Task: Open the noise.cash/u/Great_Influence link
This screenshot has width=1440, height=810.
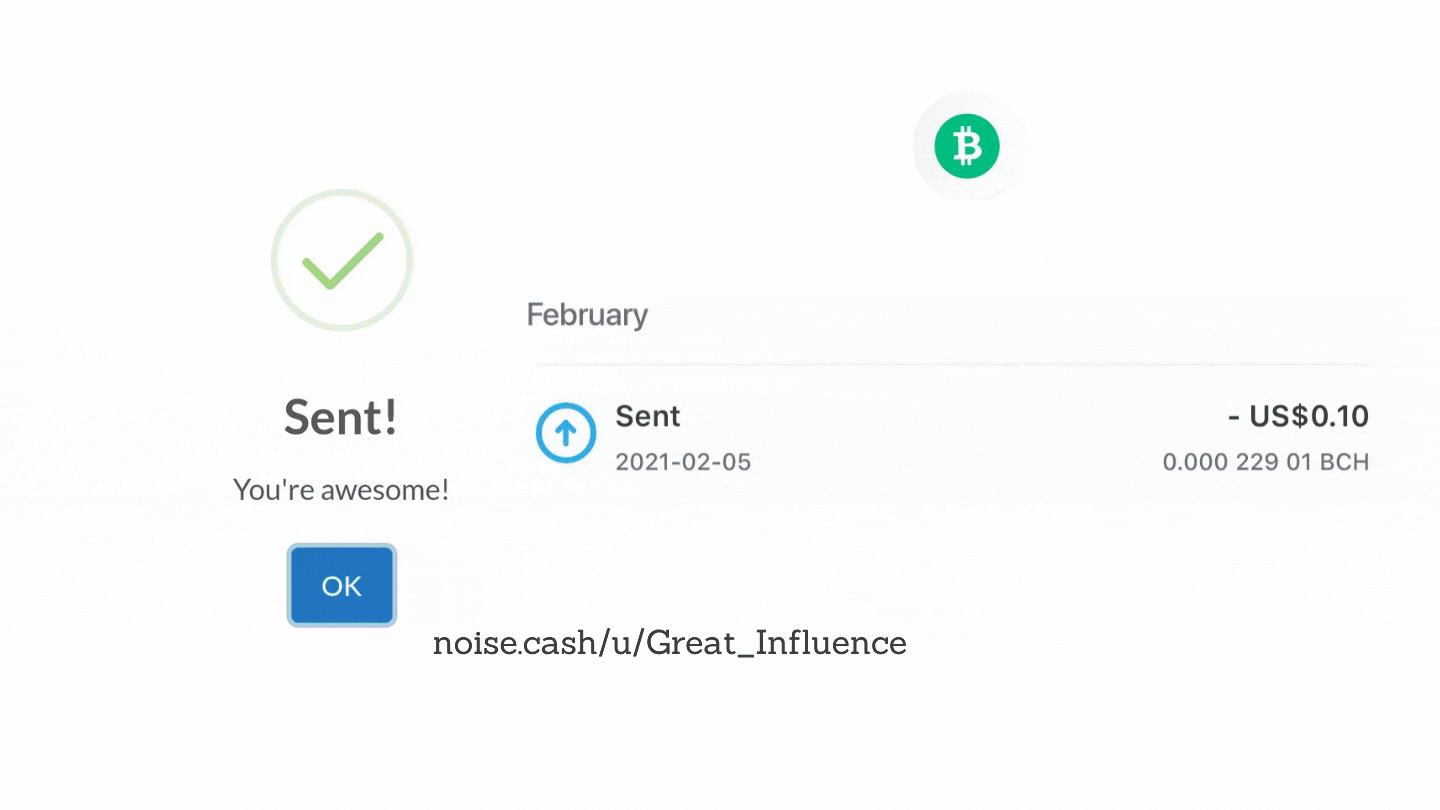Action: pos(670,642)
